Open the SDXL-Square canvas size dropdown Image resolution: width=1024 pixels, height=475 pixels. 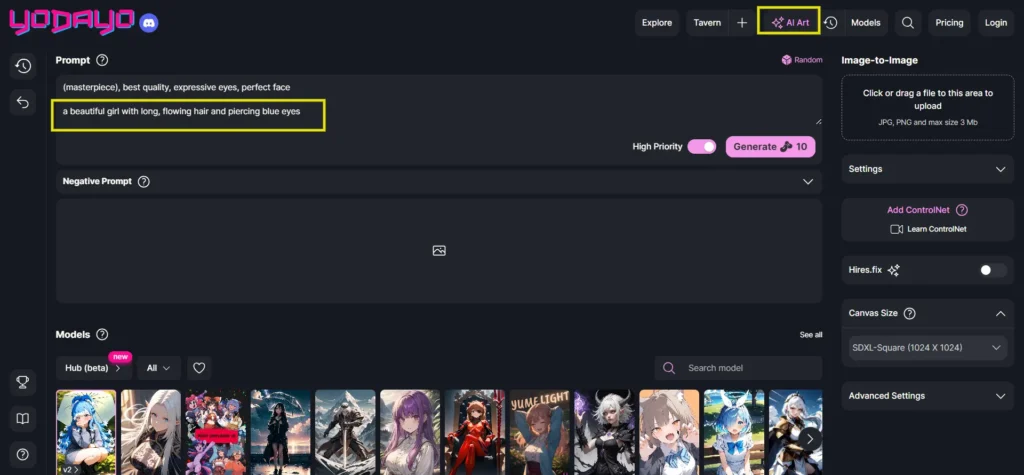pos(927,348)
